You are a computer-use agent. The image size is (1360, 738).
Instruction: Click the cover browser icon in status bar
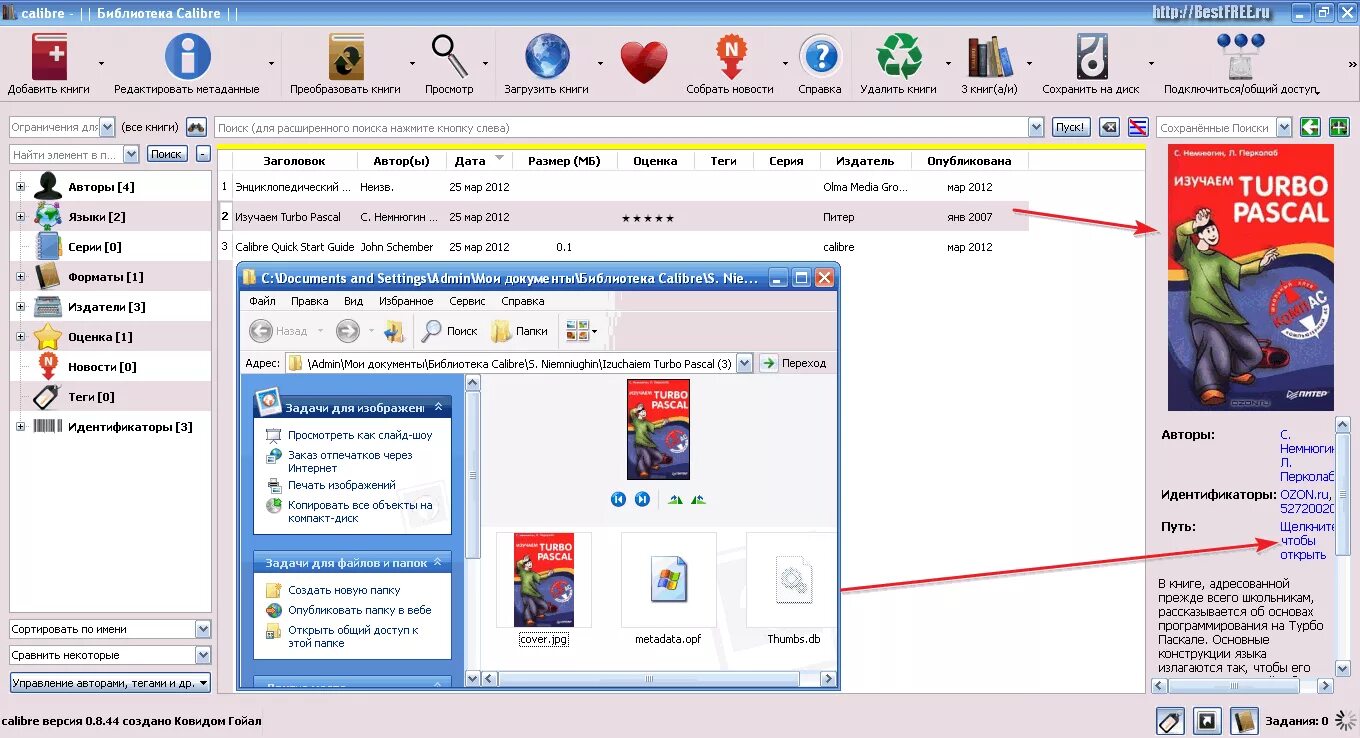(x=1207, y=721)
